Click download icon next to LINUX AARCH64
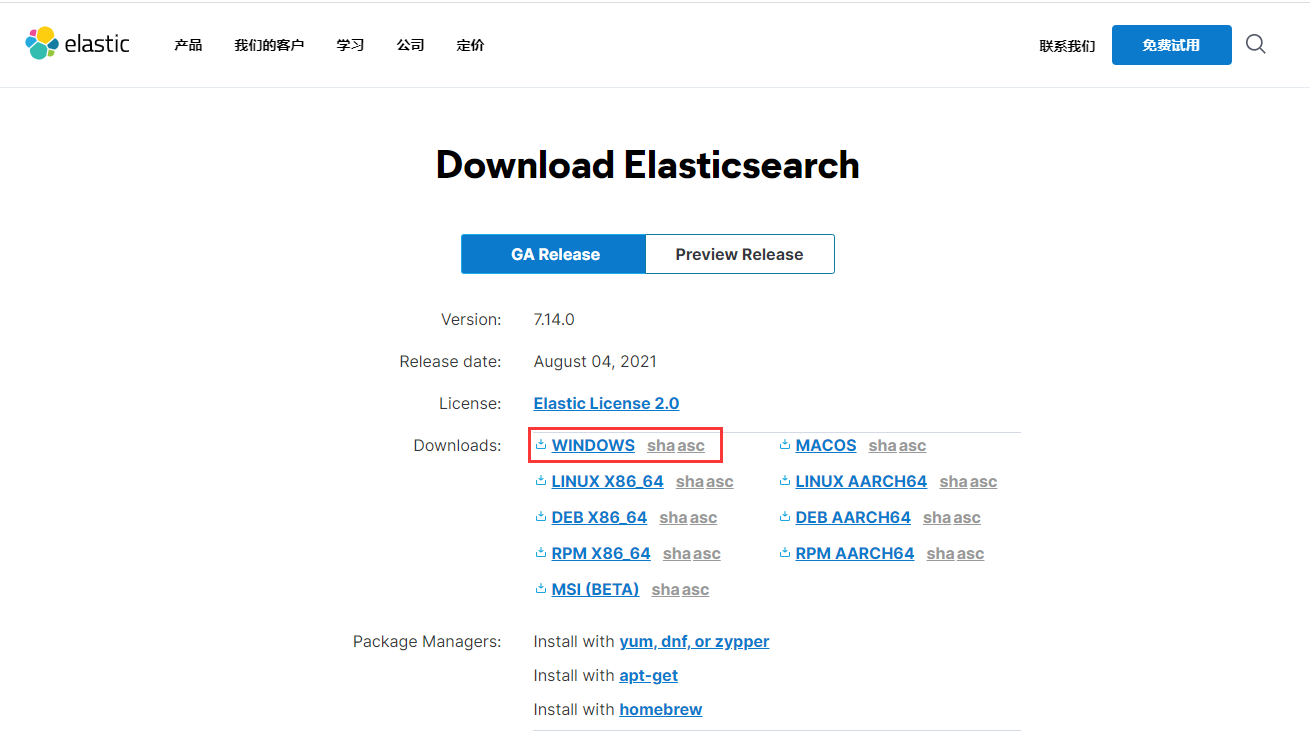1310x753 pixels. pos(785,481)
